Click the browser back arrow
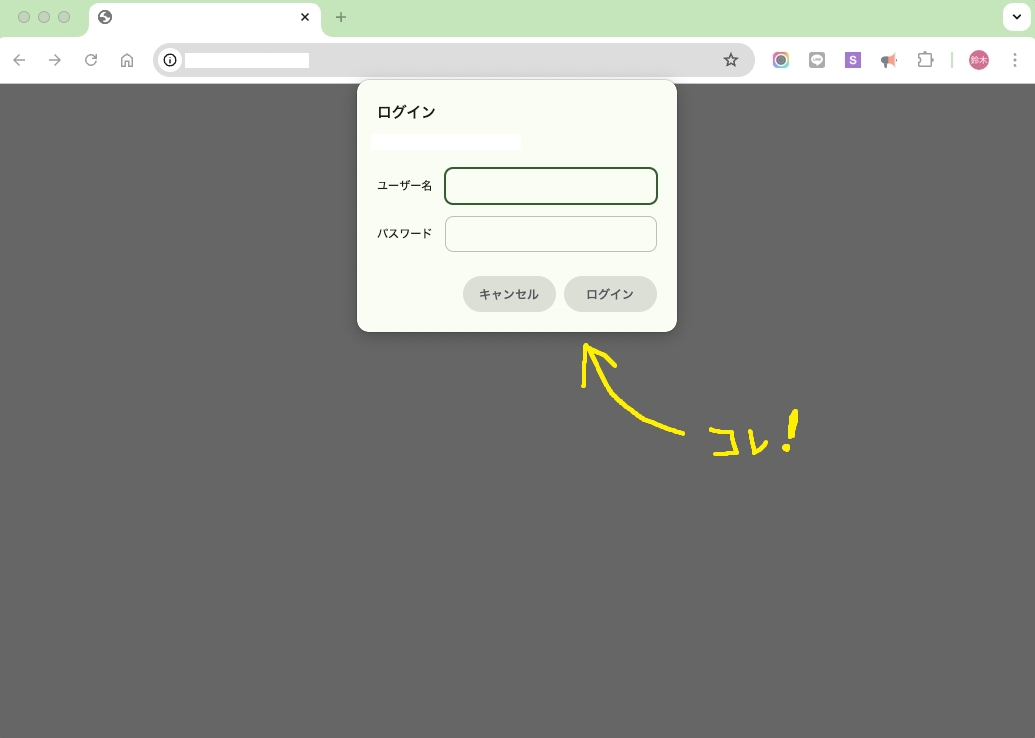Image resolution: width=1035 pixels, height=738 pixels. click(19, 60)
